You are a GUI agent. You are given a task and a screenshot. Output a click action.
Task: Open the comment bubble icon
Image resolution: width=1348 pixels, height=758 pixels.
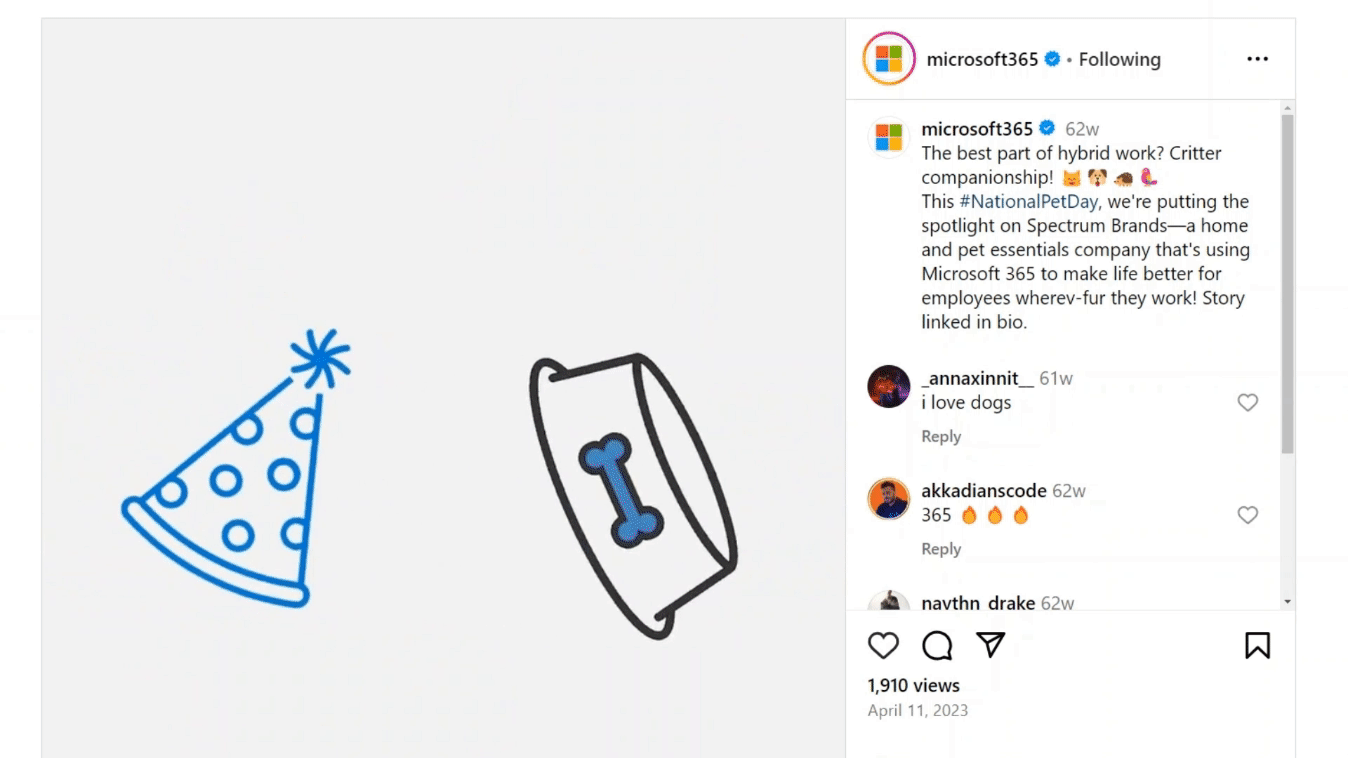(x=937, y=646)
